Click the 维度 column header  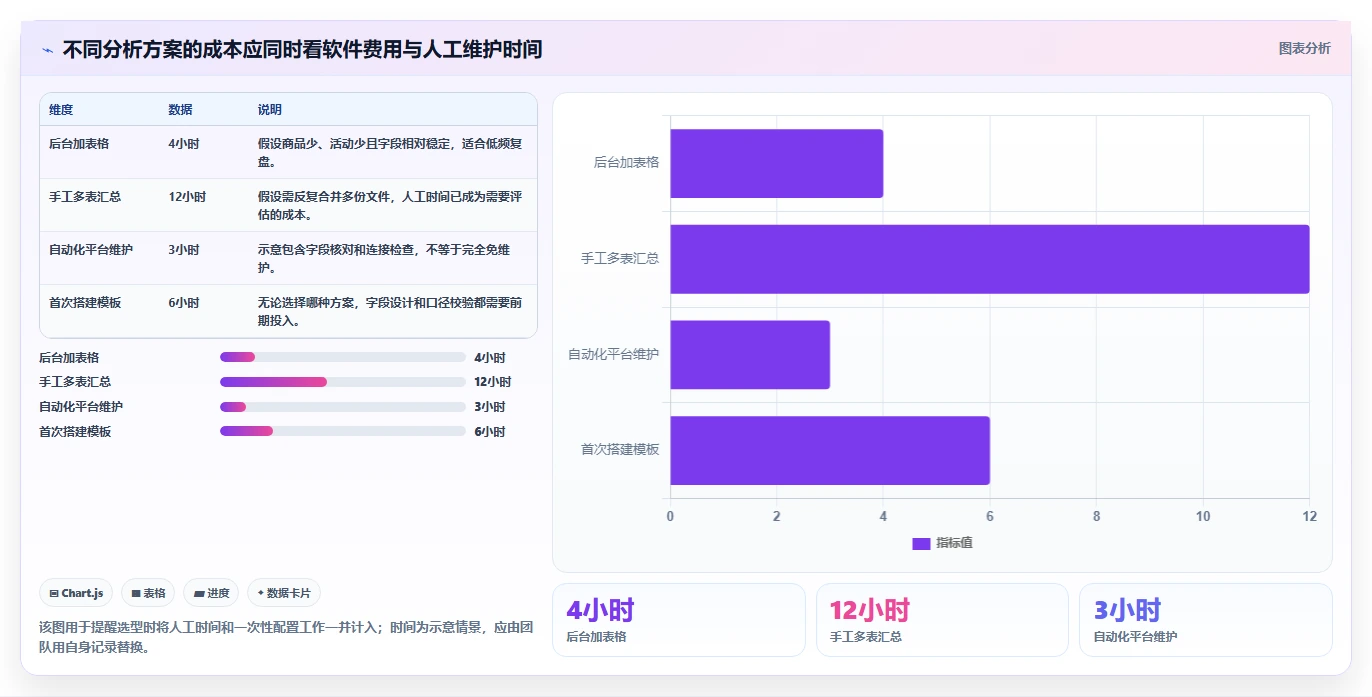point(61,110)
